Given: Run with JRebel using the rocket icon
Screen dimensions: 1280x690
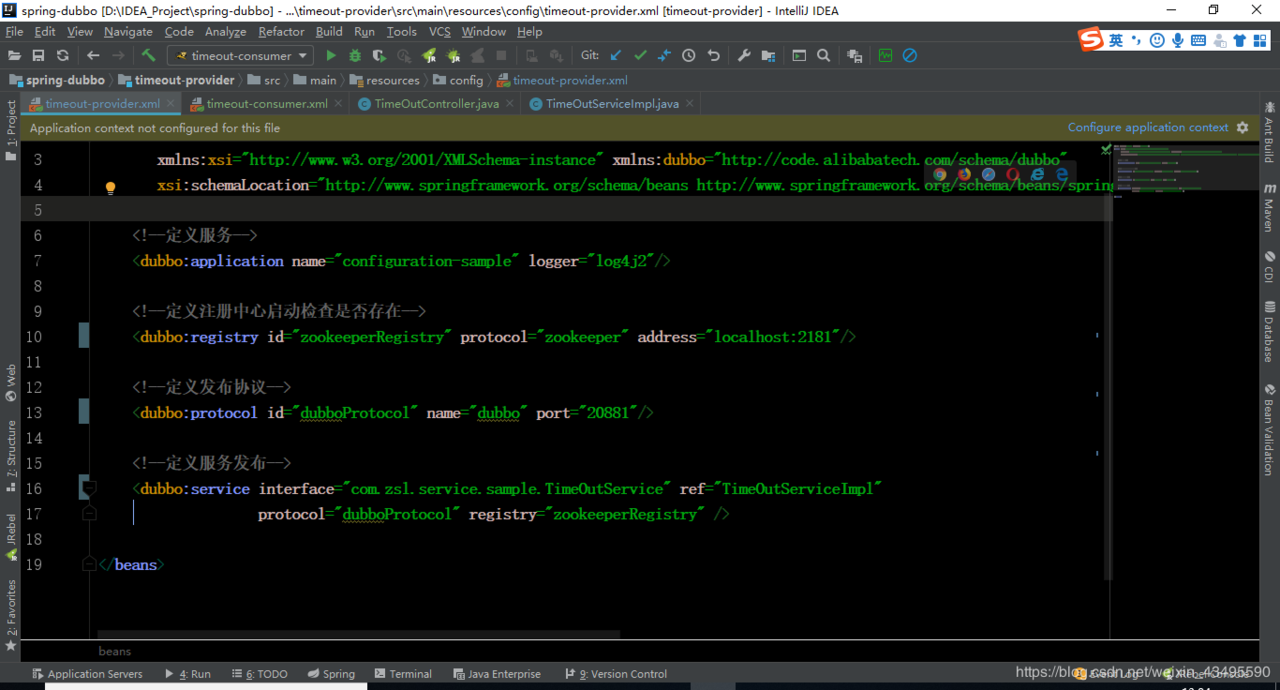Looking at the screenshot, I should pyautogui.click(x=429, y=56).
